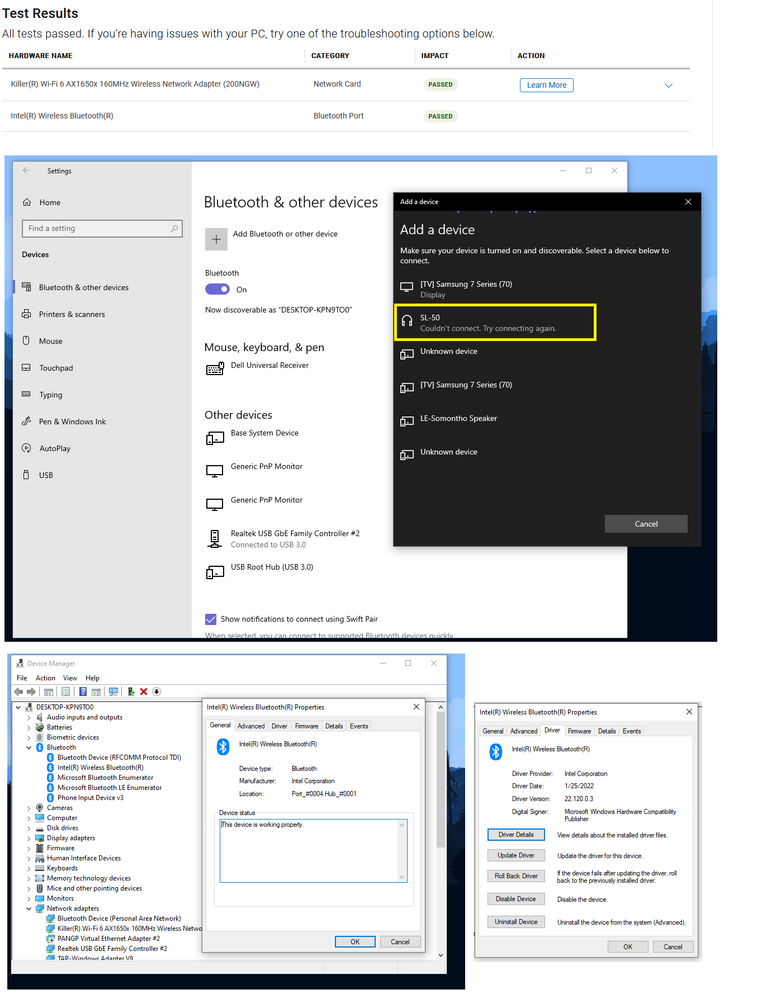The width and height of the screenshot is (762, 999).
Task: Click the Dell Universal Receiver keyboard icon
Action: (x=215, y=369)
